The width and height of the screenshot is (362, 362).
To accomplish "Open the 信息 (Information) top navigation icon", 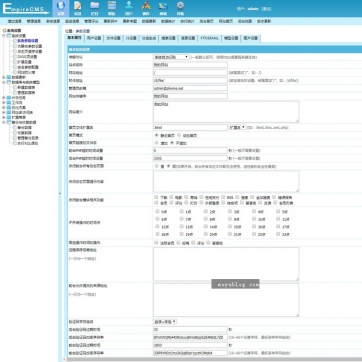I will [x=78, y=8].
